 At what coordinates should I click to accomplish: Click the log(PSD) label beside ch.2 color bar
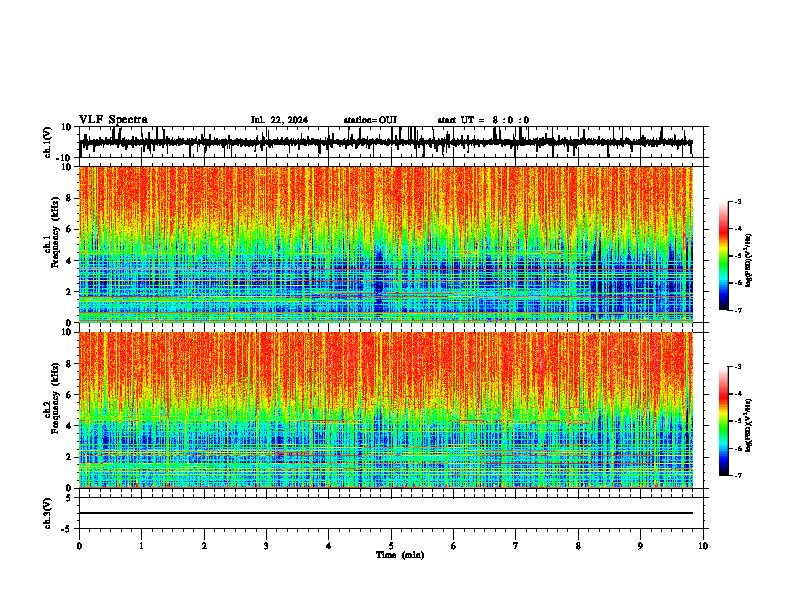click(x=749, y=425)
